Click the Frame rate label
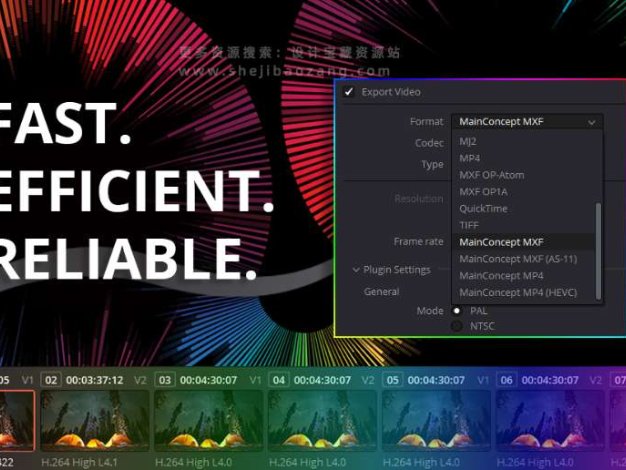This screenshot has width=626, height=470. [x=418, y=242]
